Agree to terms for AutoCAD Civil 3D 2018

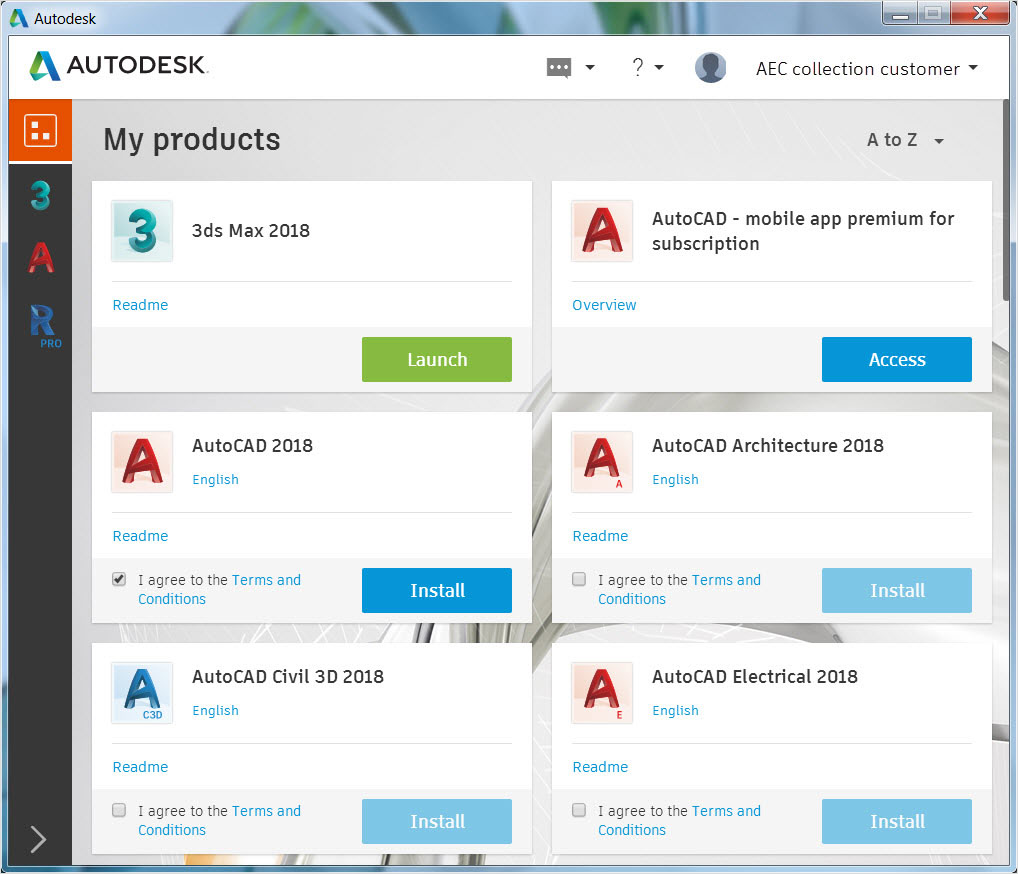point(119,810)
